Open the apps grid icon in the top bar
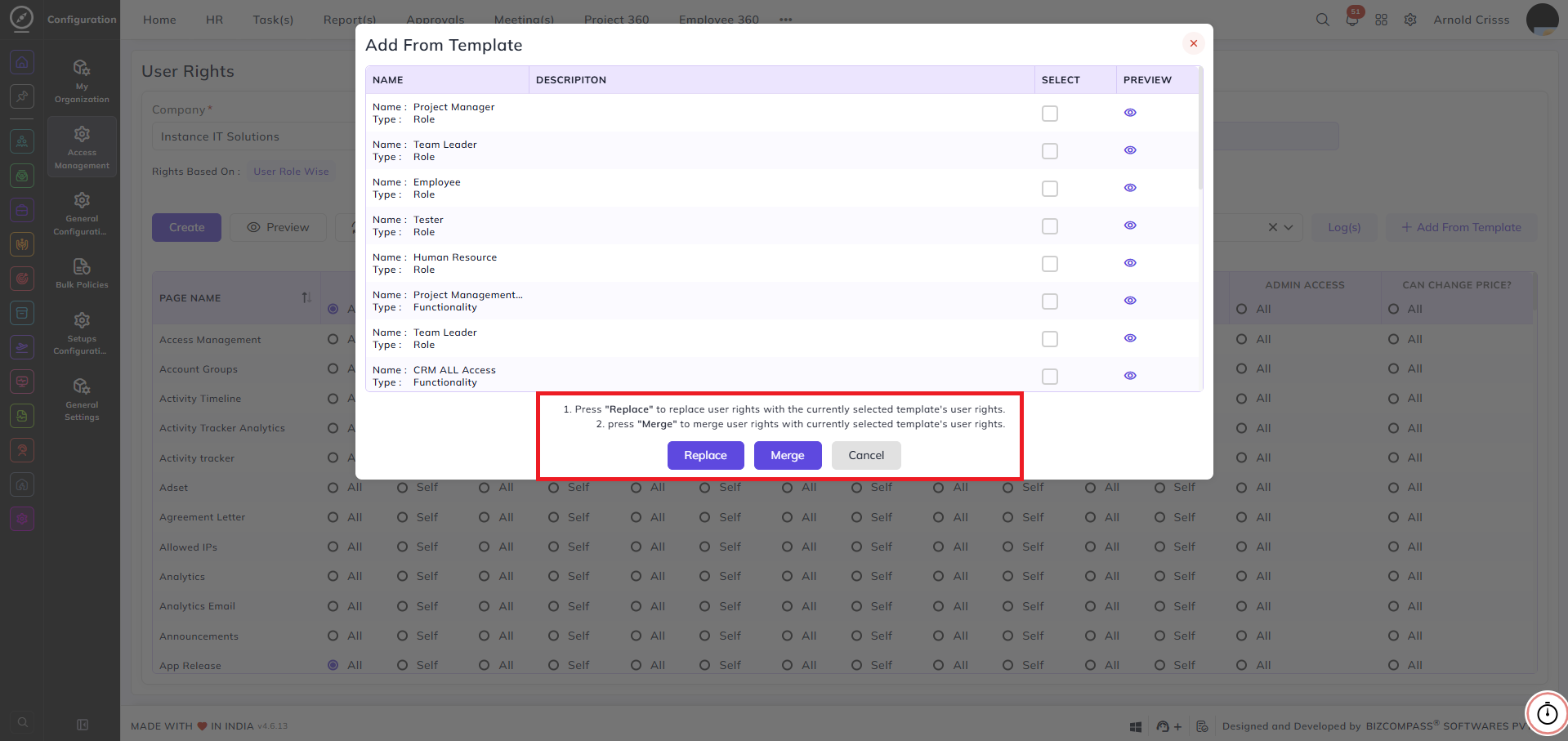The height and width of the screenshot is (741, 1568). click(x=1381, y=20)
